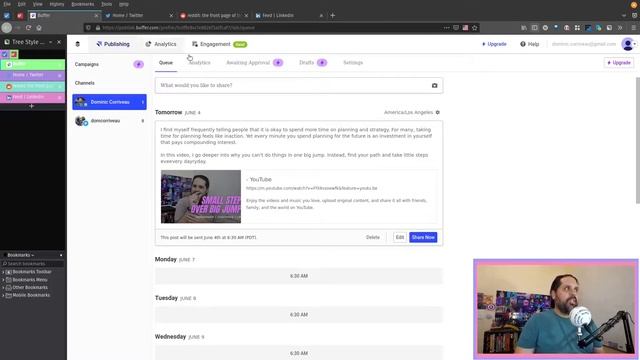Open page actions three-dots menu in address bar
Viewport: 640px width, 360px height.
point(447,28)
